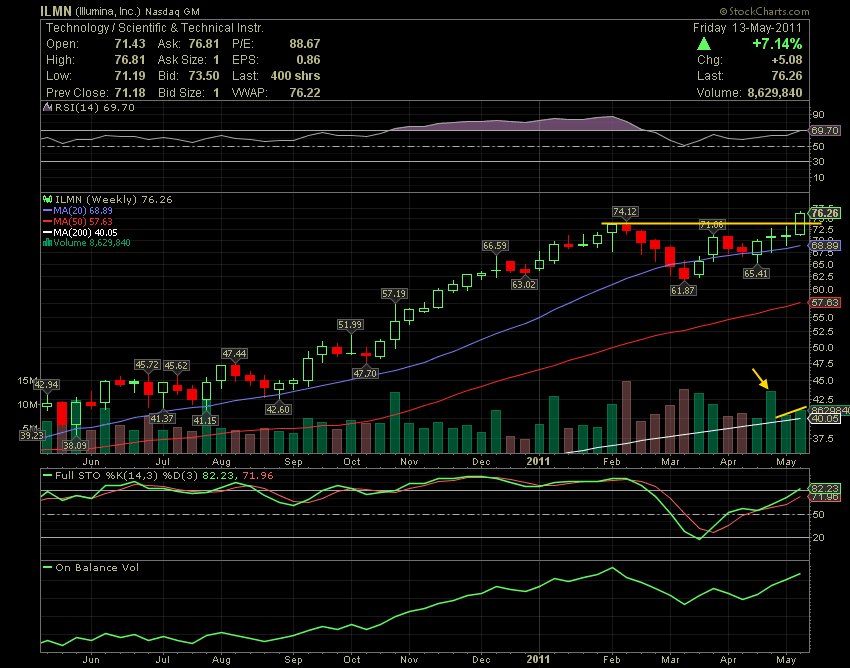
Task: Click the 69.70 RSI tag on the right axis
Action: pos(825,131)
